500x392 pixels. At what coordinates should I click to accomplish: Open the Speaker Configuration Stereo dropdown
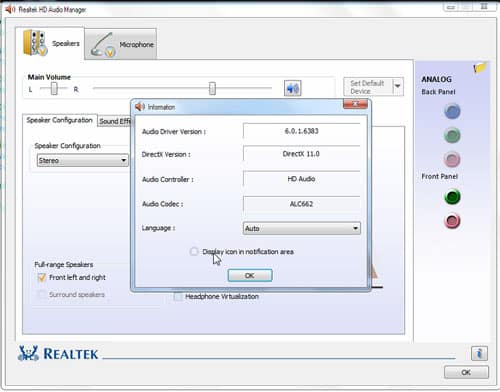[83, 160]
